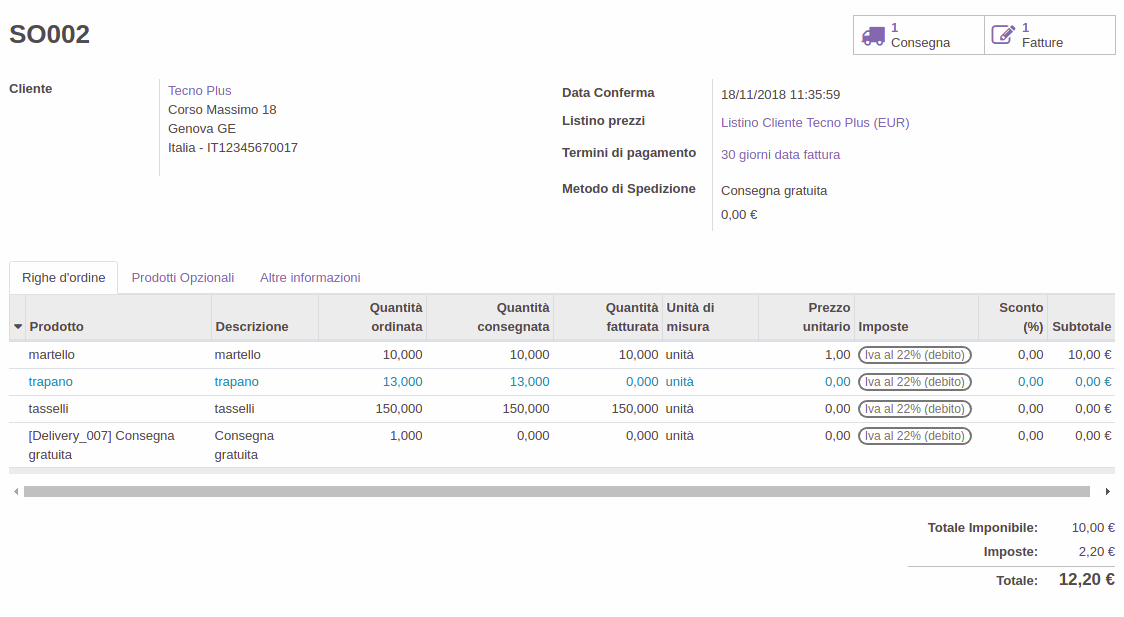Click martello subtotal 10,00 €
Viewport: 1124px width, 617px height.
coord(1090,355)
